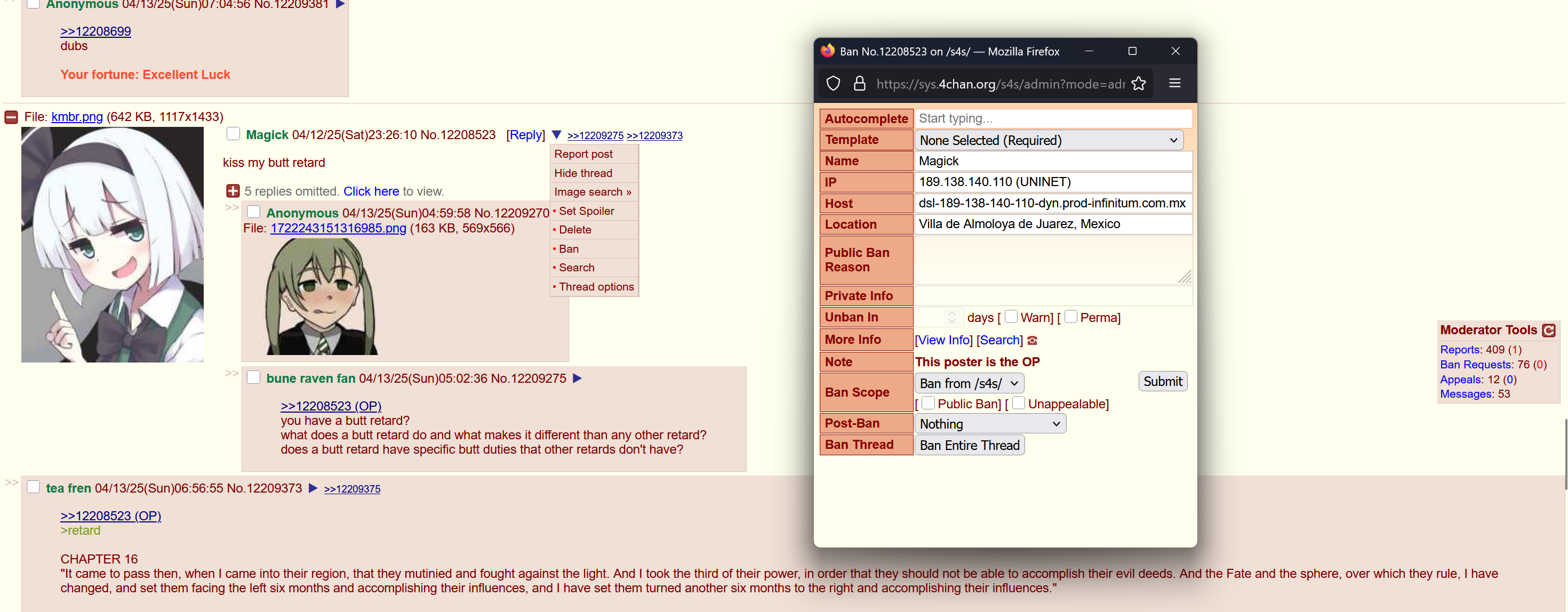1568x612 pixels.
Task: Check the Public Ban checkbox
Action: click(x=928, y=402)
